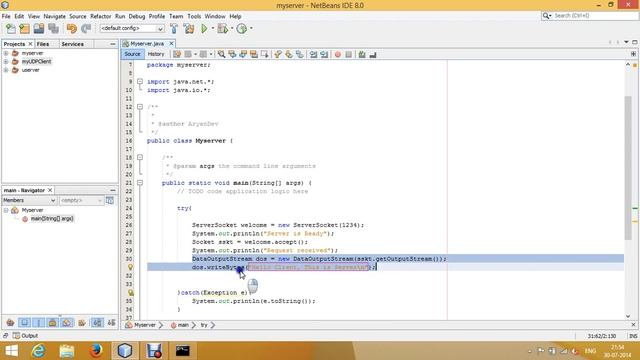Viewport: 640px width, 360px height.
Task: Click the Redo toolbar icon
Action: (86, 29)
